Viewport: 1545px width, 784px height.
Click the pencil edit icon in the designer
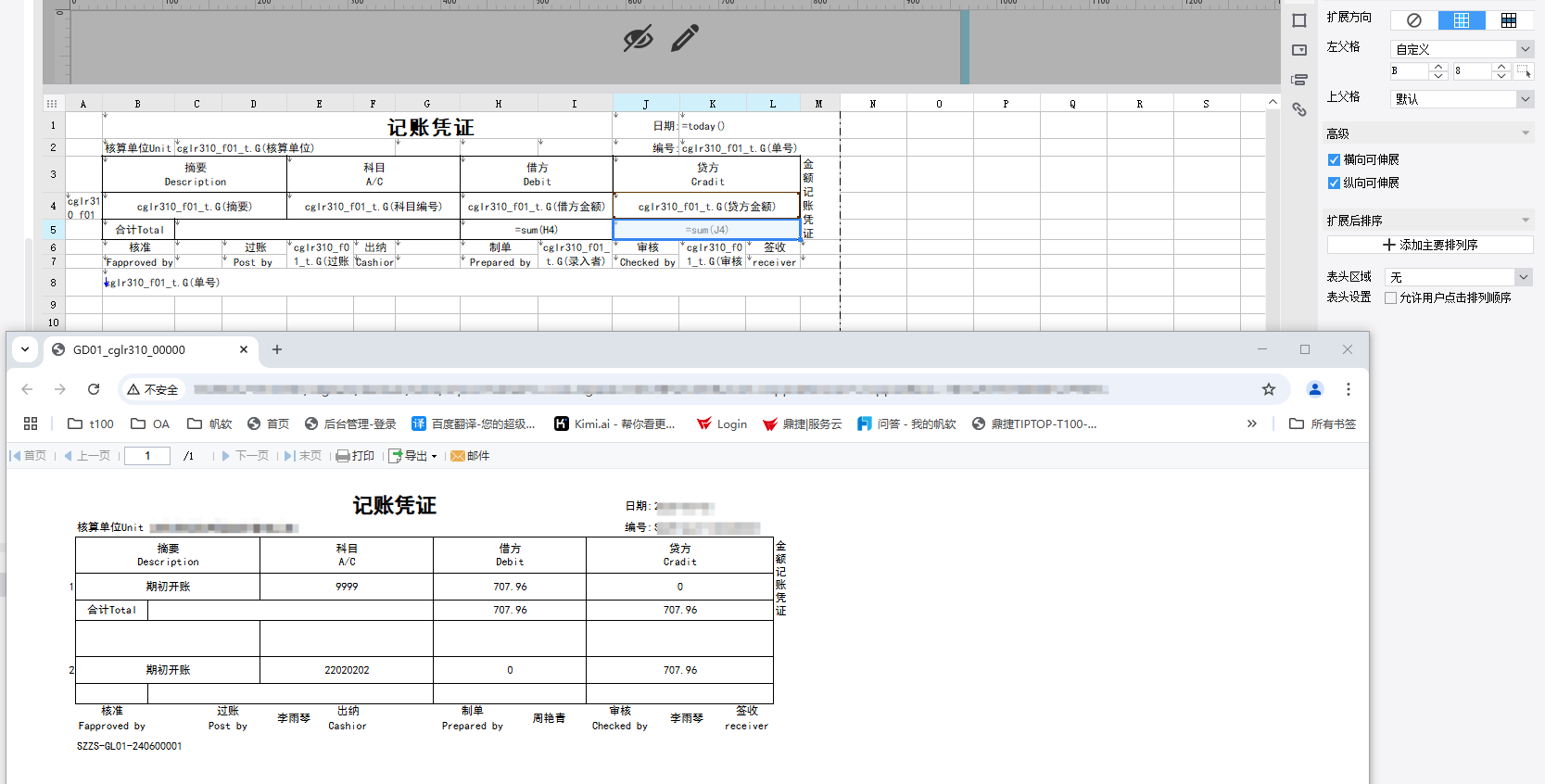[x=685, y=38]
